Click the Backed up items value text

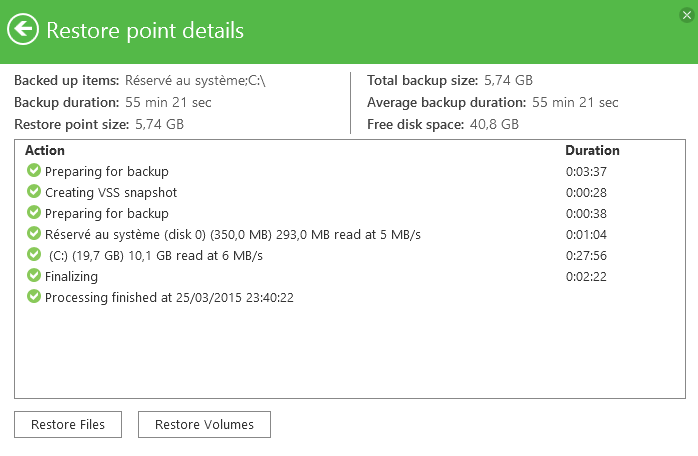(x=195, y=80)
